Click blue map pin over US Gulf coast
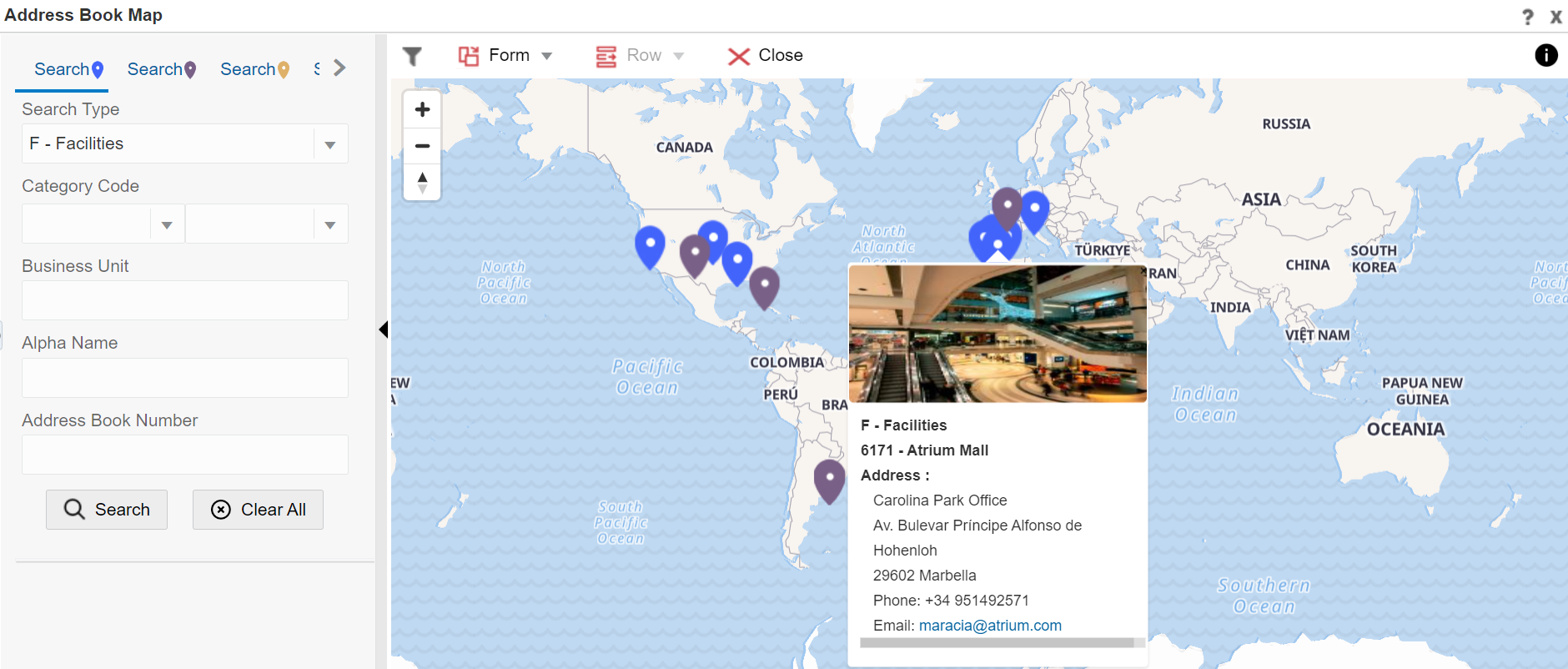Screen dimensions: 1568x669 click(737, 263)
